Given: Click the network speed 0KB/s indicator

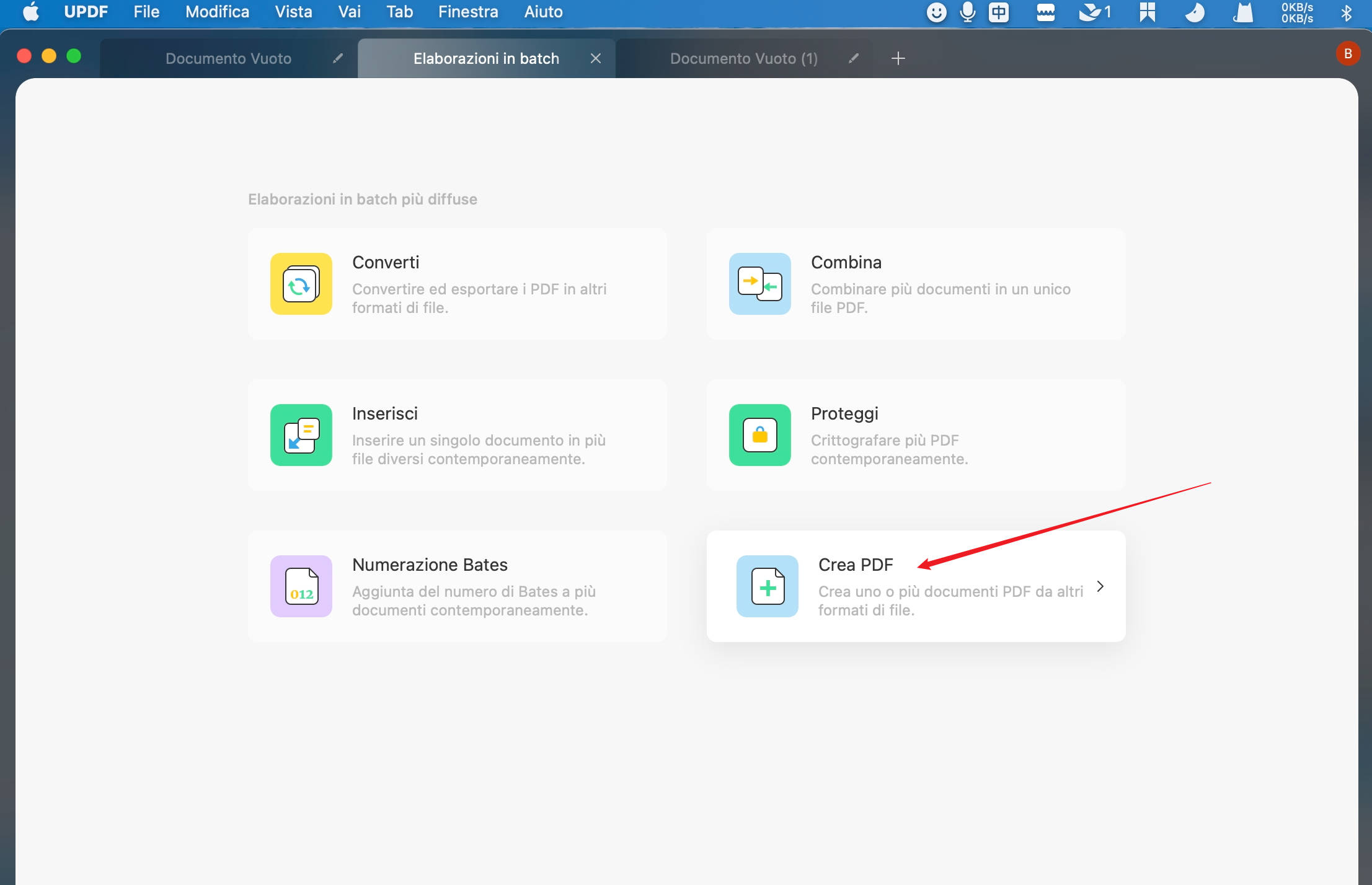Looking at the screenshot, I should (1298, 12).
